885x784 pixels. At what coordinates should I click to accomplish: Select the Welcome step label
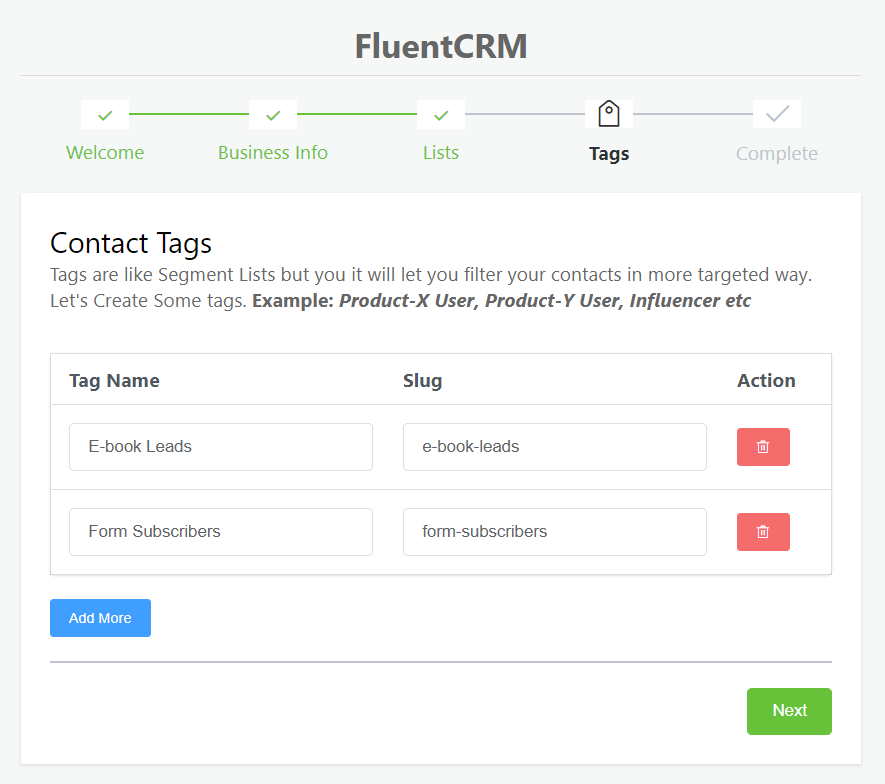(105, 152)
